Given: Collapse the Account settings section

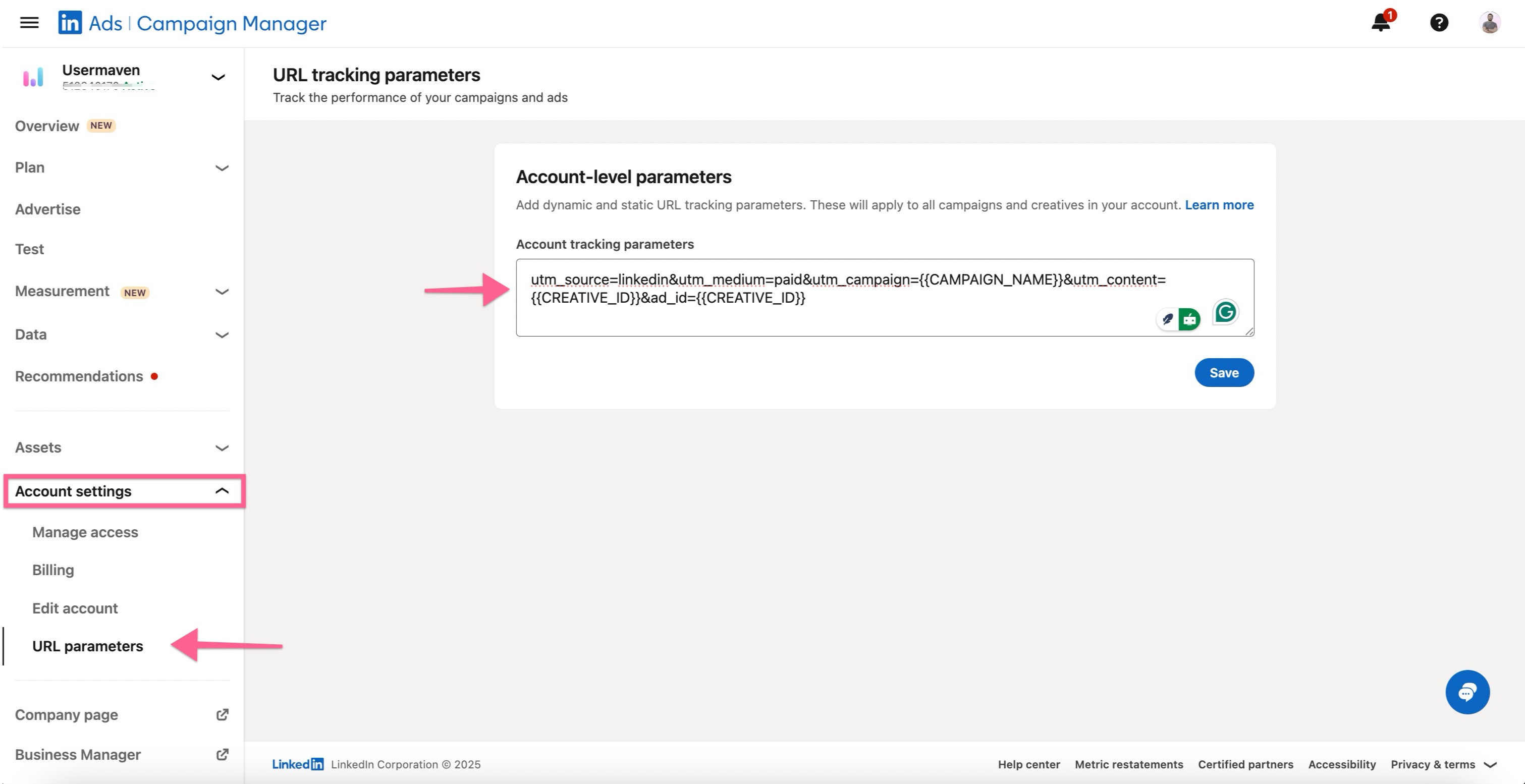Looking at the screenshot, I should pos(222,491).
